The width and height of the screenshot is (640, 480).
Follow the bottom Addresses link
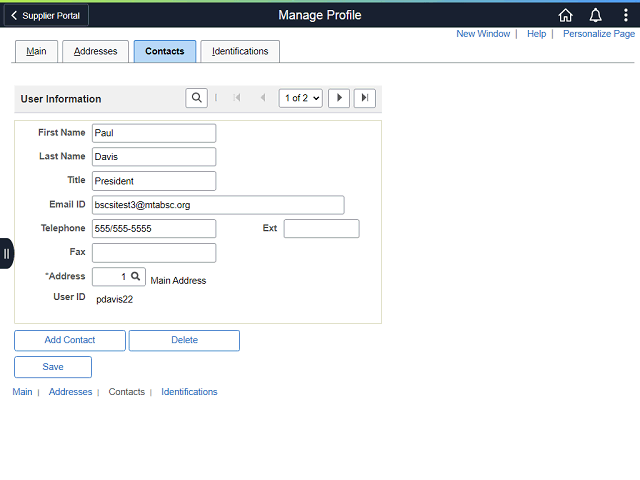click(x=71, y=392)
